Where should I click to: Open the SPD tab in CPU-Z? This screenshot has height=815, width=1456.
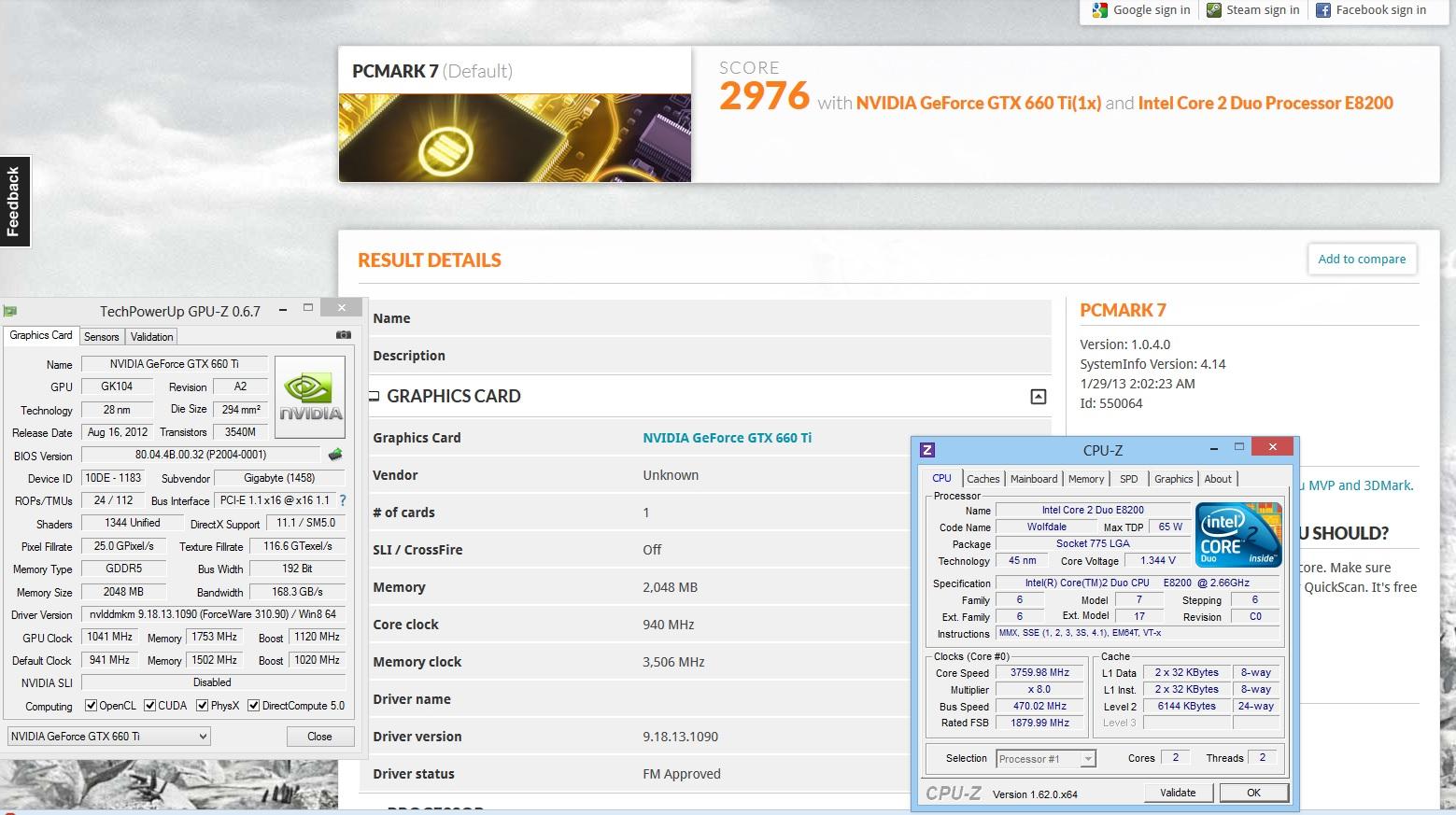click(1129, 479)
